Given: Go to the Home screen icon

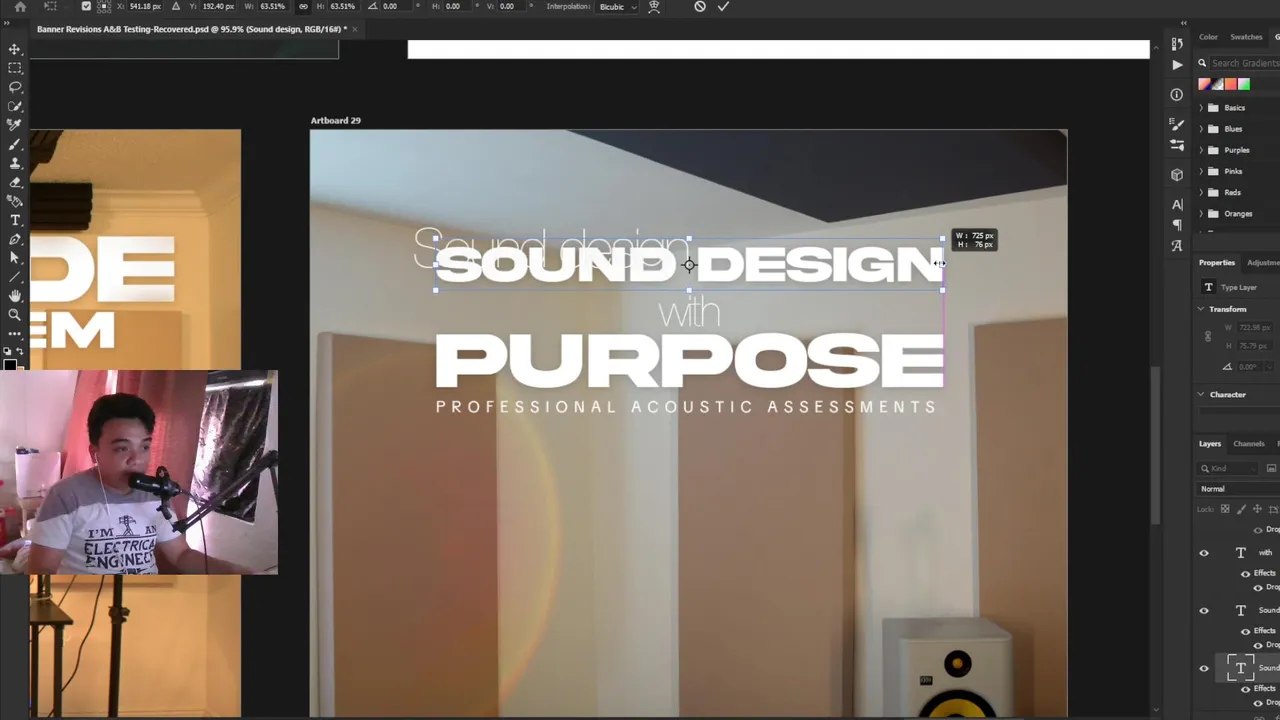Looking at the screenshot, I should pos(20,6).
